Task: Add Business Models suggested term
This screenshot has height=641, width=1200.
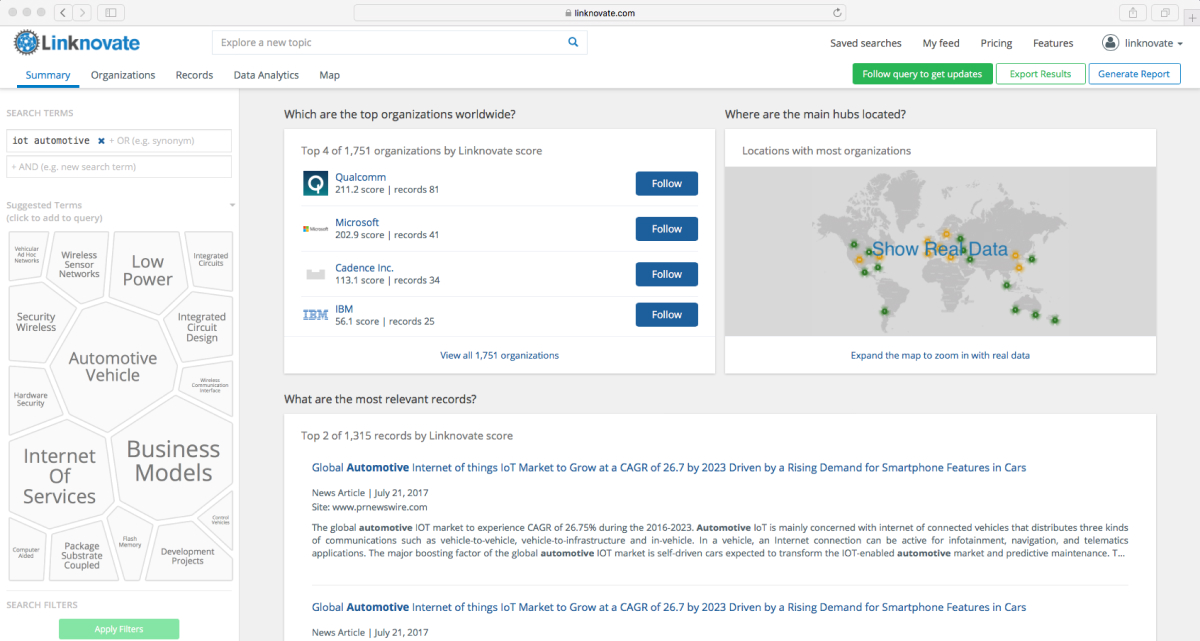Action: [173, 461]
